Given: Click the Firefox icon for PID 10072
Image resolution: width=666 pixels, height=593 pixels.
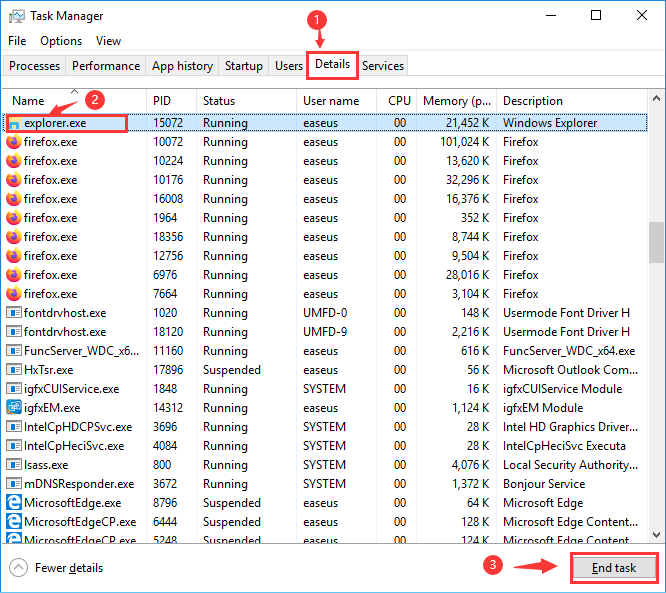Looking at the screenshot, I should point(14,142).
